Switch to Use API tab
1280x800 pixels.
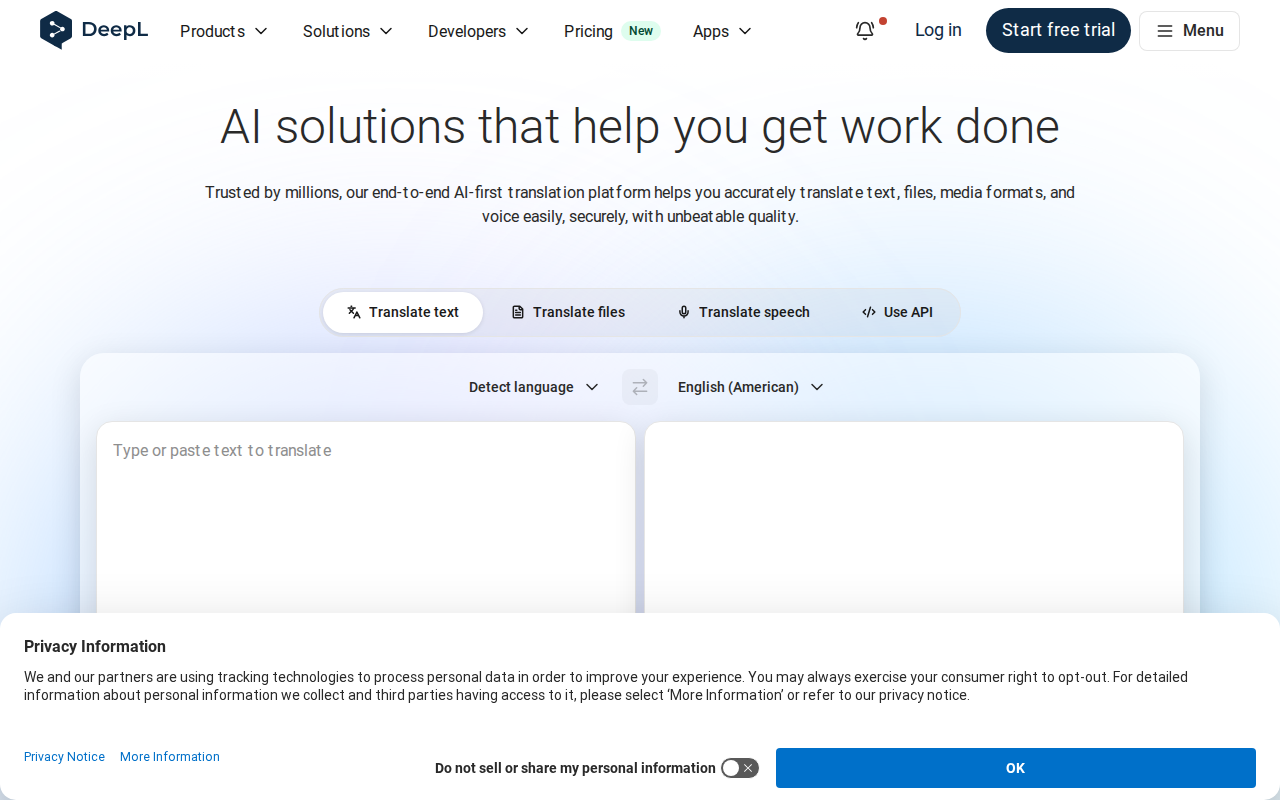pos(897,312)
